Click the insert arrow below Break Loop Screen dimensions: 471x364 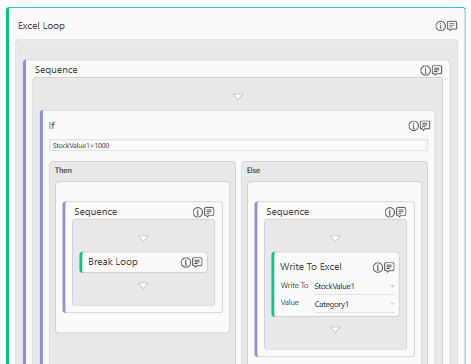(x=143, y=285)
